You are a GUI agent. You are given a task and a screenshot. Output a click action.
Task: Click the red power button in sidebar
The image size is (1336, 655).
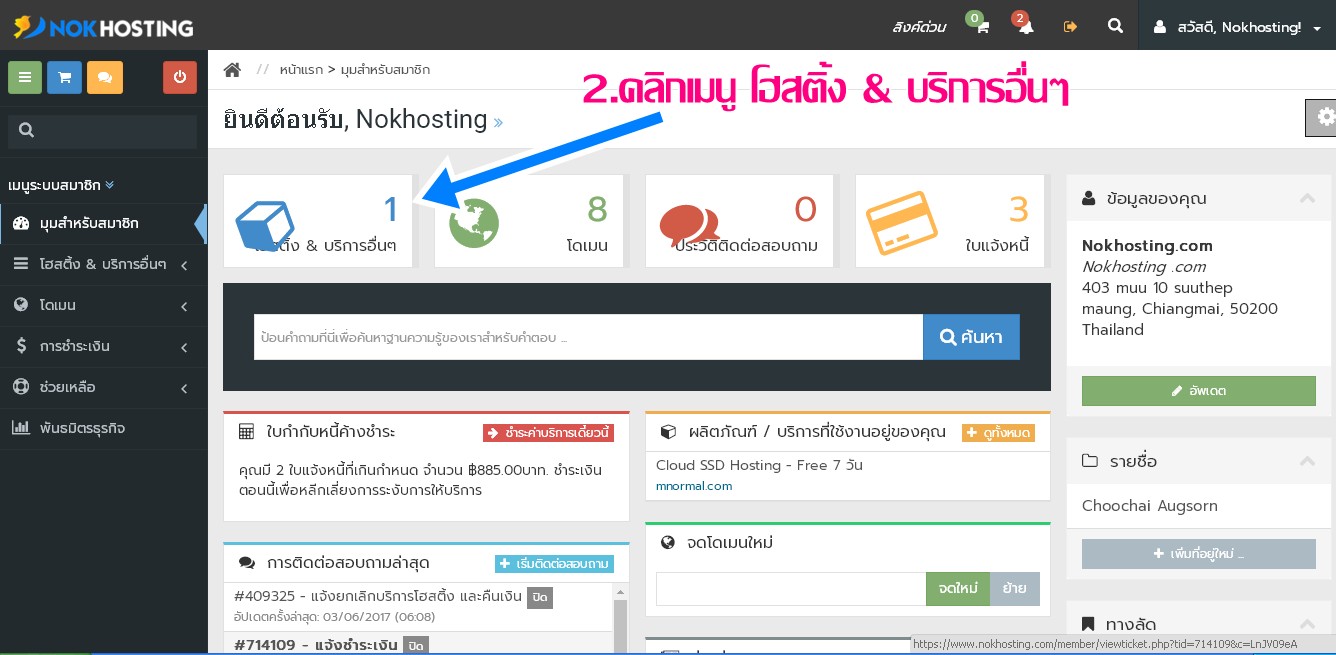pyautogui.click(x=180, y=77)
